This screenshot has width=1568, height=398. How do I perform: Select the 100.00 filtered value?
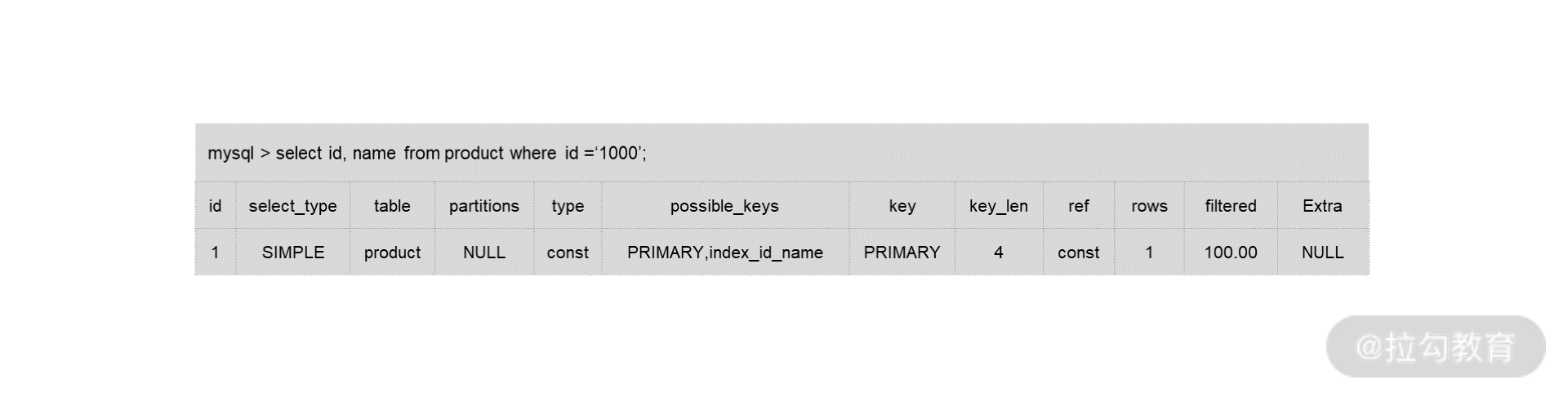1231,253
